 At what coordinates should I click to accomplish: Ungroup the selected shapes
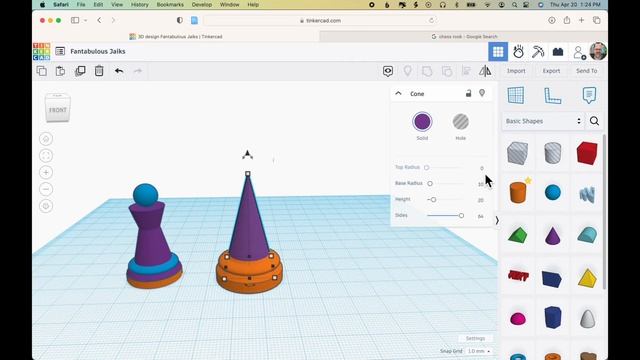447,71
